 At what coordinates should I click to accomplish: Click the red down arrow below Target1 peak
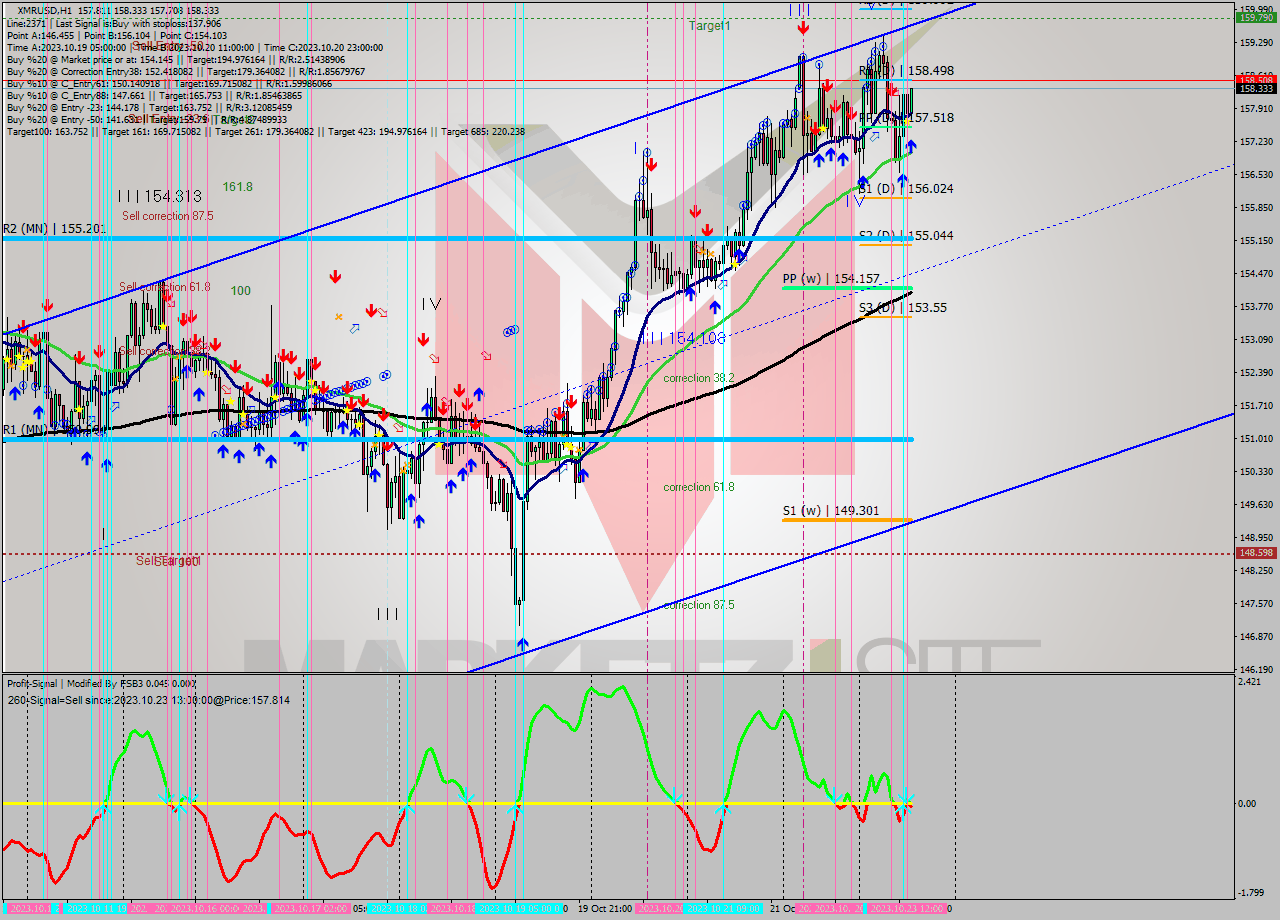point(803,29)
